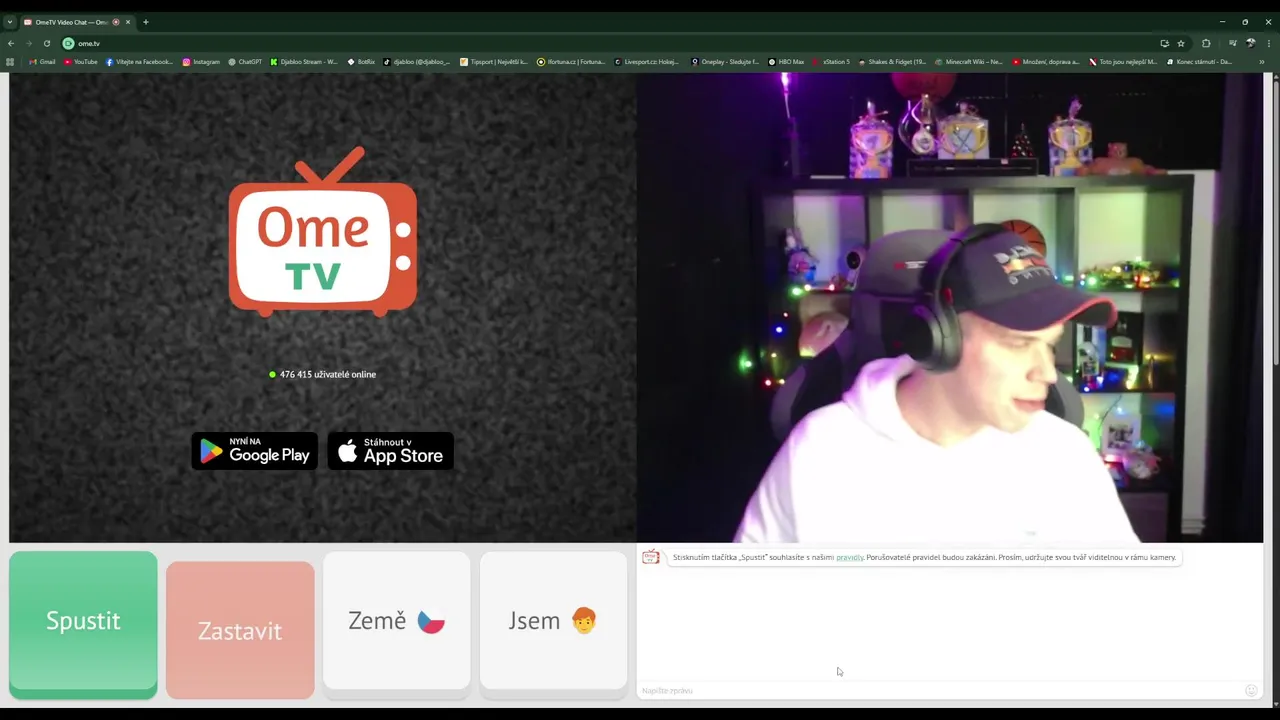Open the Minecraft Wiki bookmark
The image size is (1280, 720).
[969, 62]
